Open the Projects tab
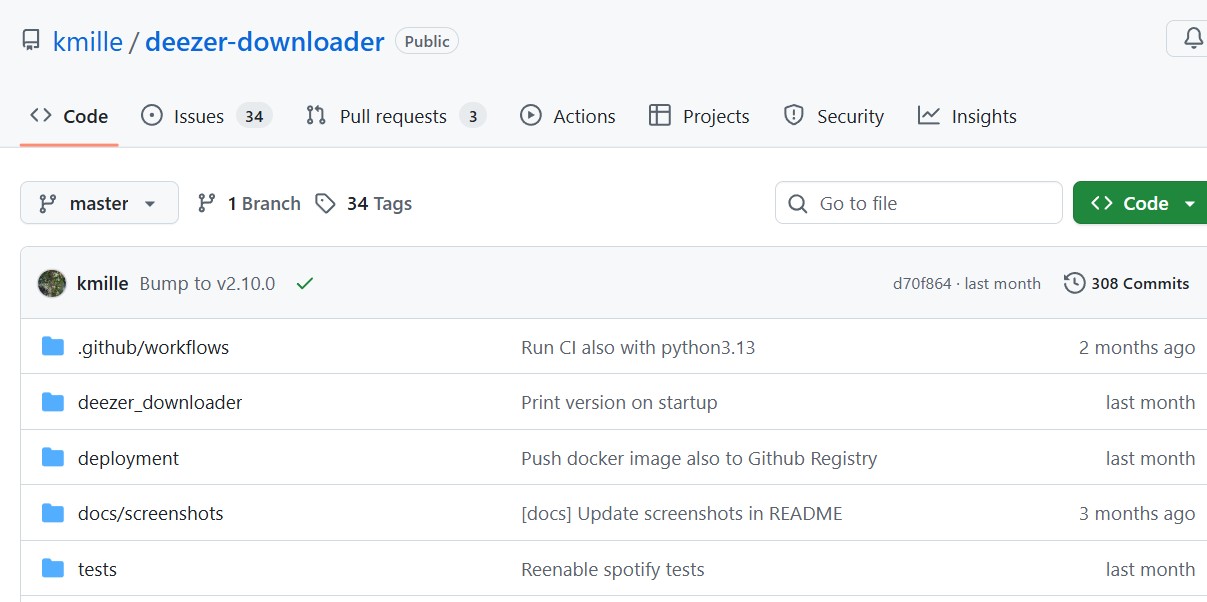The width and height of the screenshot is (1207, 602). [699, 116]
